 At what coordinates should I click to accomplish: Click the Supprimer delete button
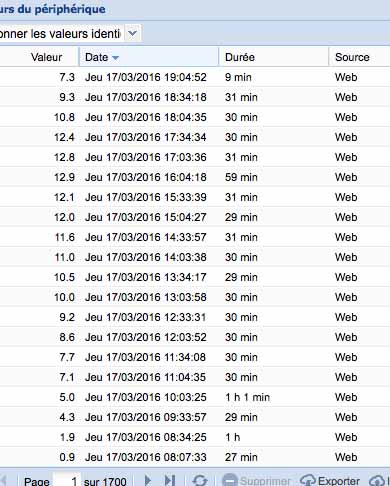click(256, 480)
